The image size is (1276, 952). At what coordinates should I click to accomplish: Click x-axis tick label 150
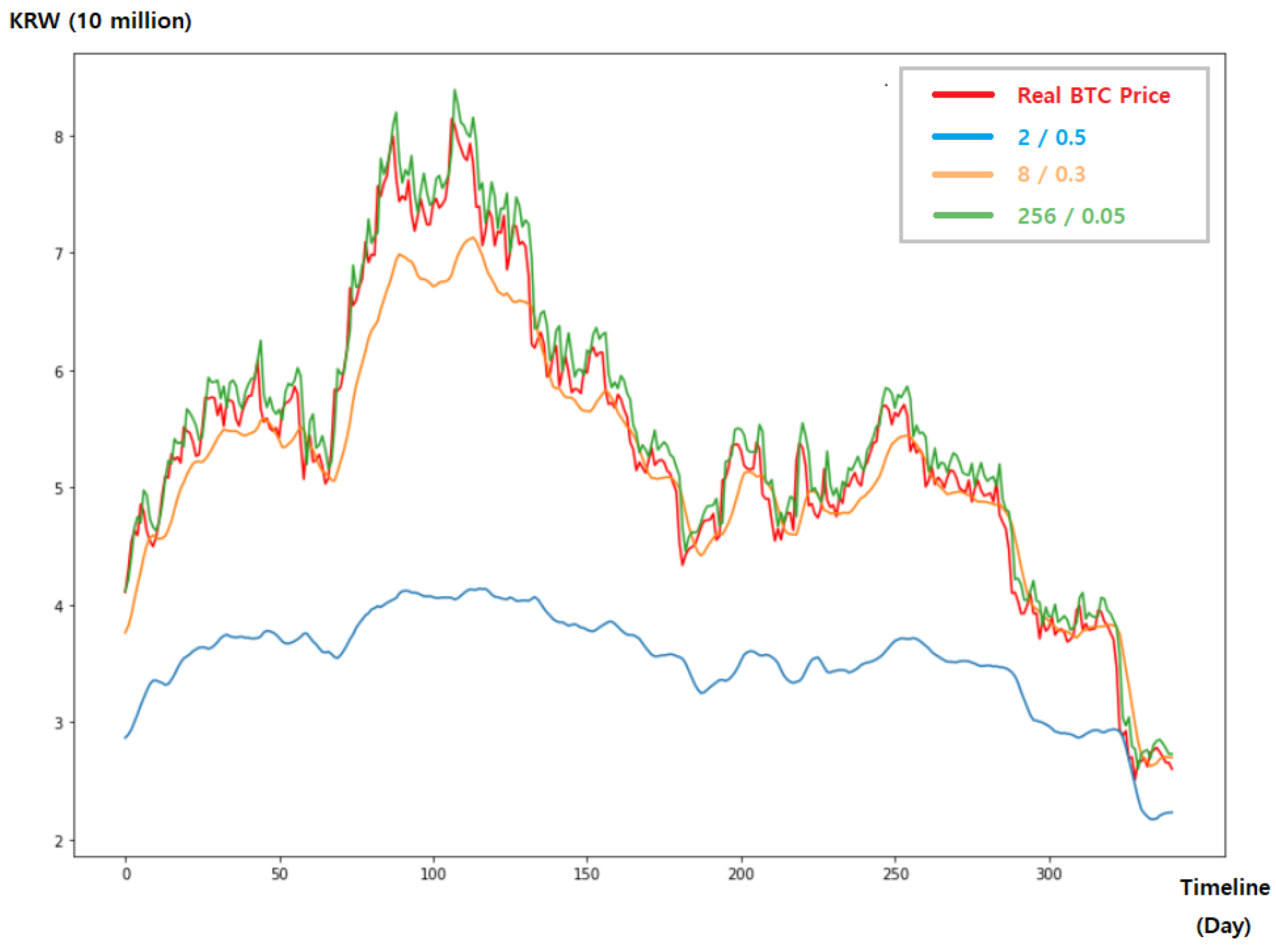pyautogui.click(x=587, y=874)
